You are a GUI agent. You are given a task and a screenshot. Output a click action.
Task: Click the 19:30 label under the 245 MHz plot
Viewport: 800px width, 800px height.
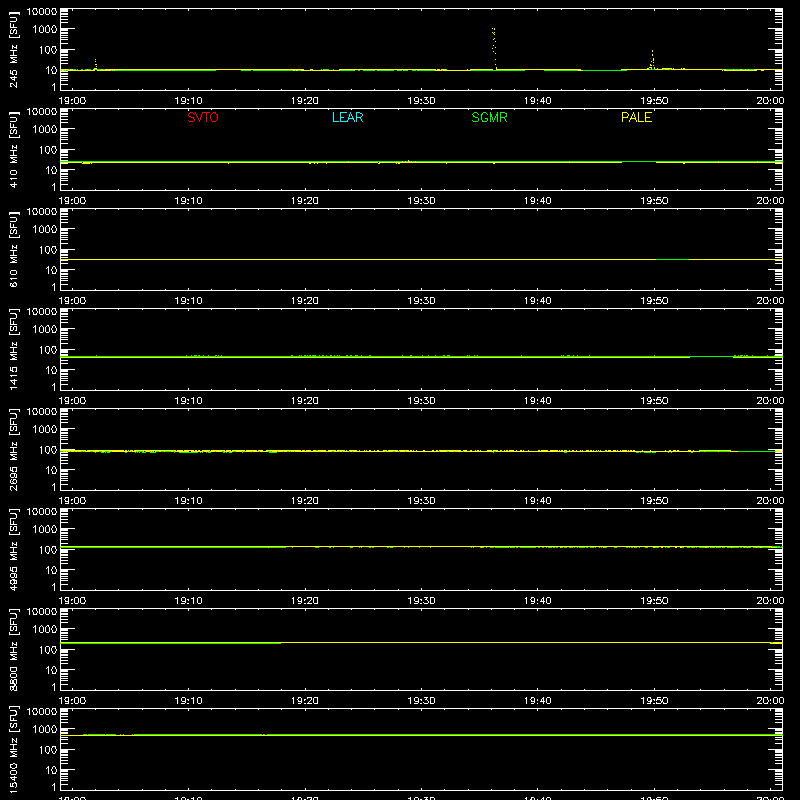421,101
